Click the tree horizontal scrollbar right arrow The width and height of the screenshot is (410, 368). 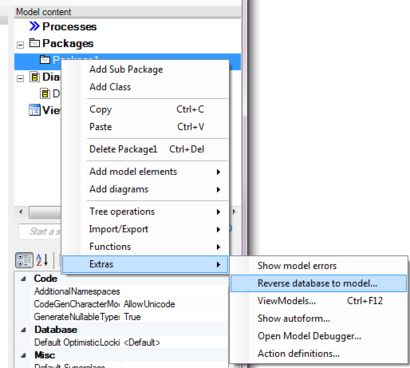pos(234,212)
